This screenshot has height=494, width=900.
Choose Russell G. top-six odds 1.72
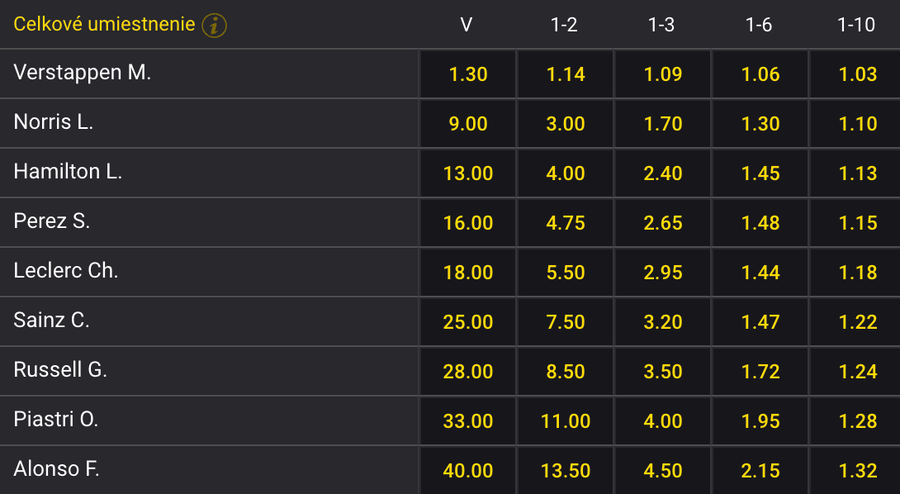tap(760, 371)
